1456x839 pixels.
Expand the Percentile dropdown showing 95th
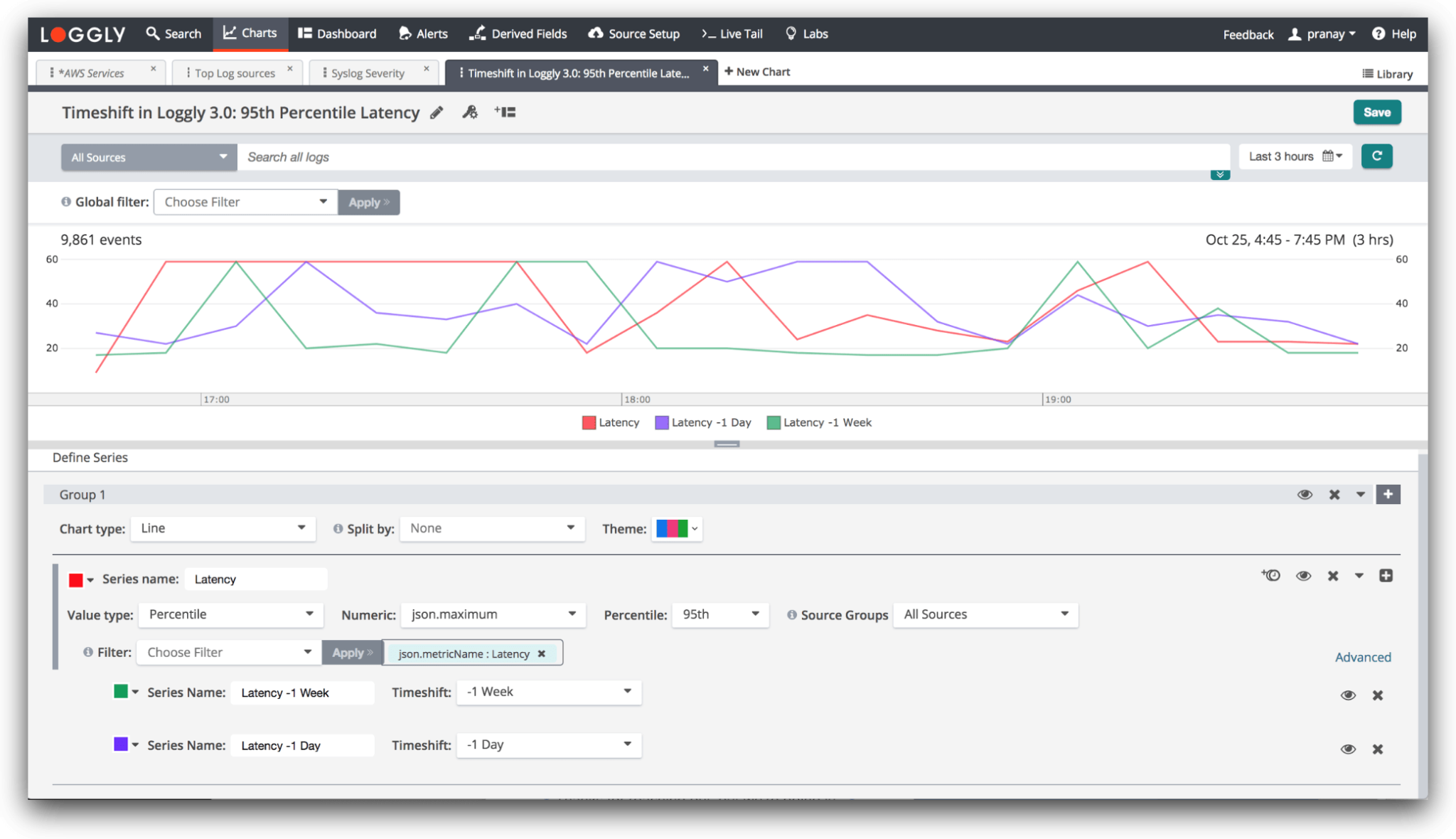tap(719, 614)
